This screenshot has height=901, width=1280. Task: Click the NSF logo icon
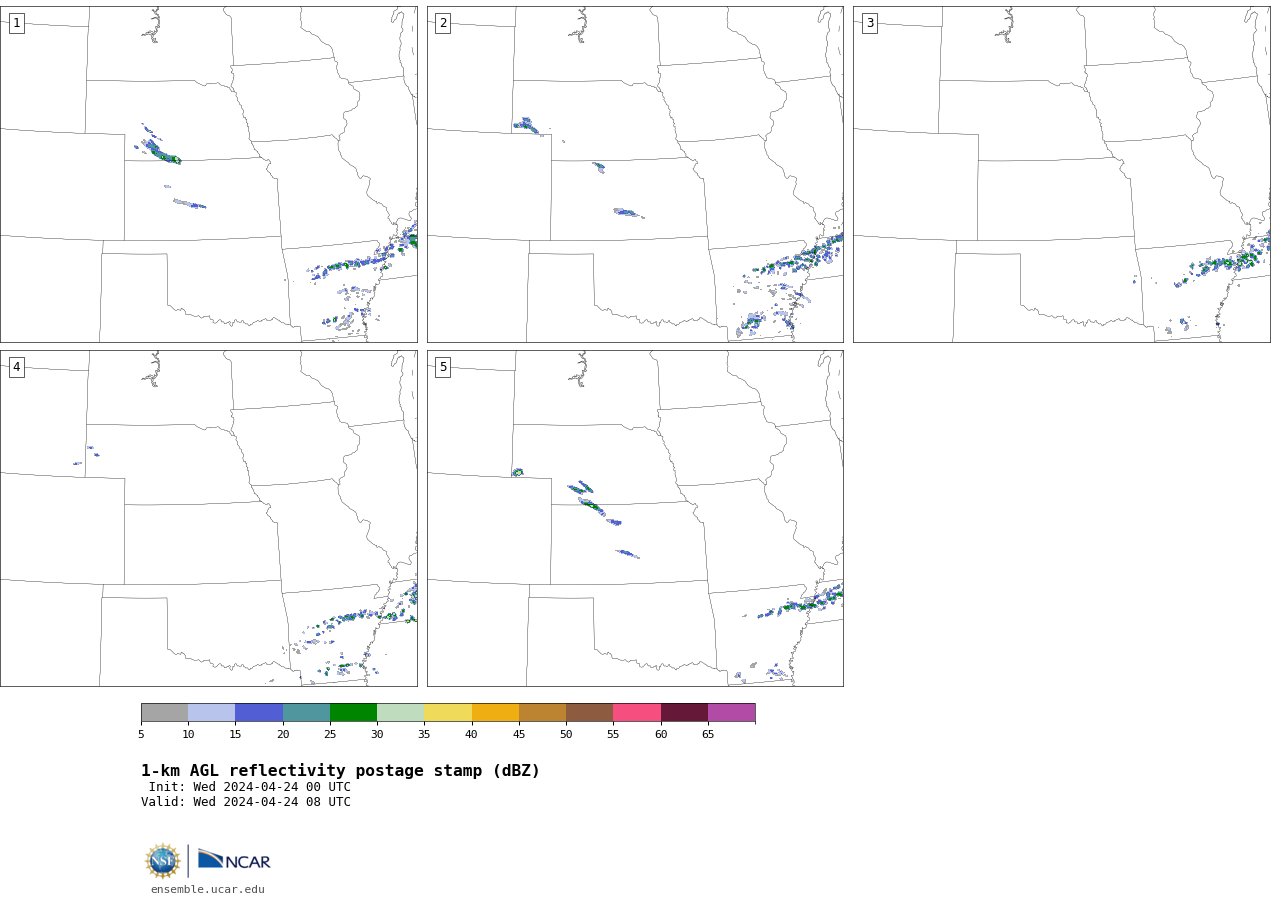pos(163,861)
